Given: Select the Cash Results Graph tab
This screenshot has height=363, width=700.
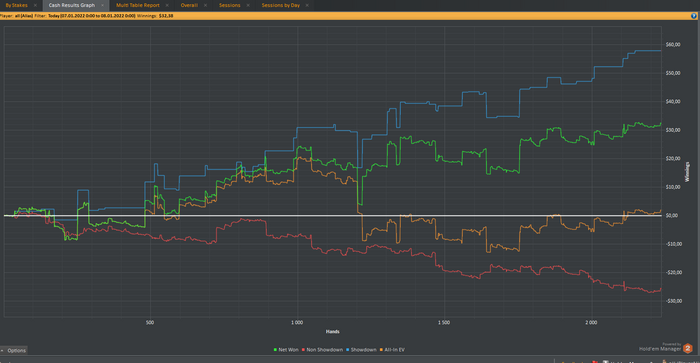Looking at the screenshot, I should coord(72,5).
